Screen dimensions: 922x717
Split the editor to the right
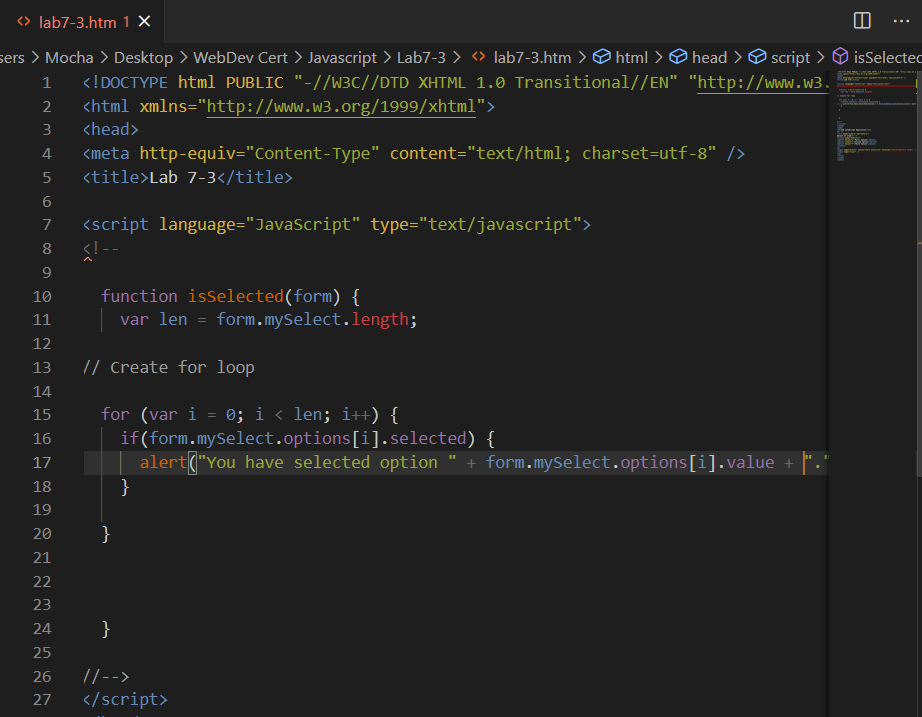click(862, 21)
